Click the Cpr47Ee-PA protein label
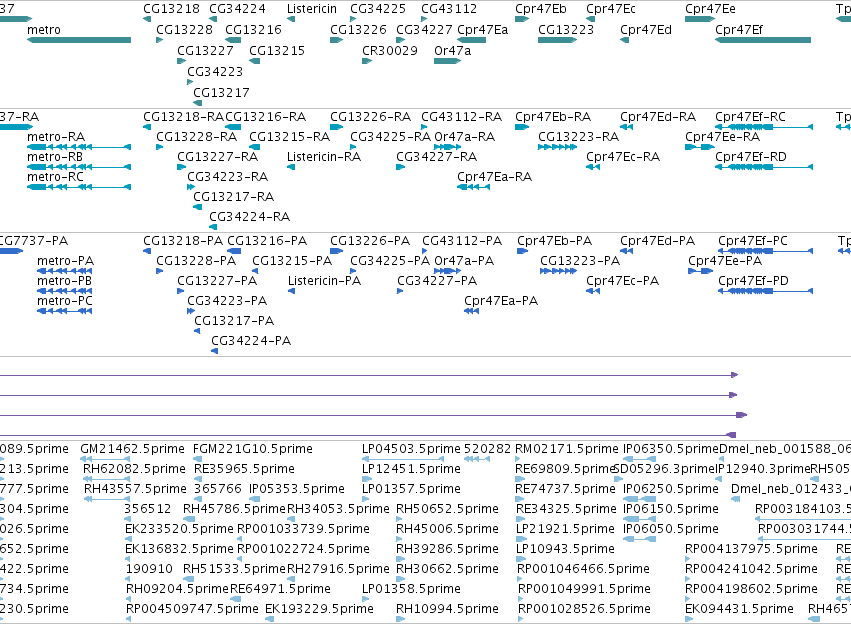The width and height of the screenshot is (851, 624). (x=725, y=261)
